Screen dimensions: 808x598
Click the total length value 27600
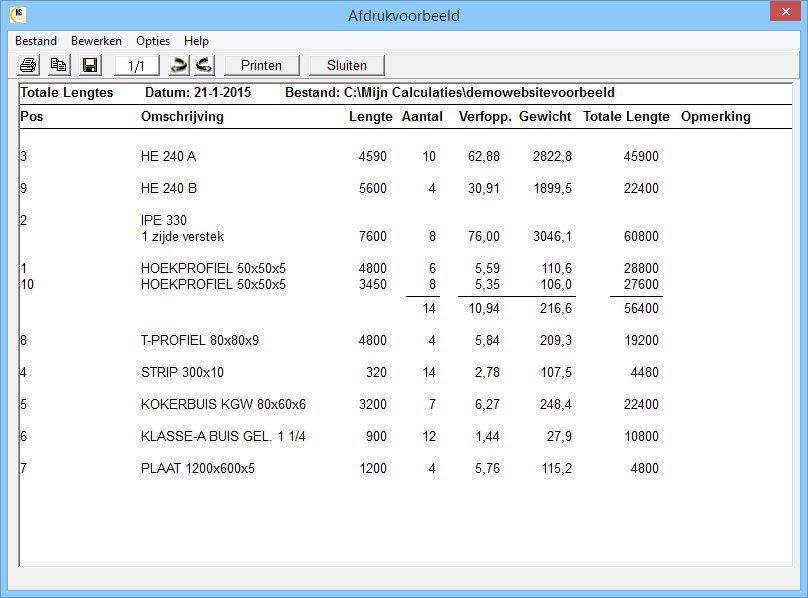[x=641, y=284]
